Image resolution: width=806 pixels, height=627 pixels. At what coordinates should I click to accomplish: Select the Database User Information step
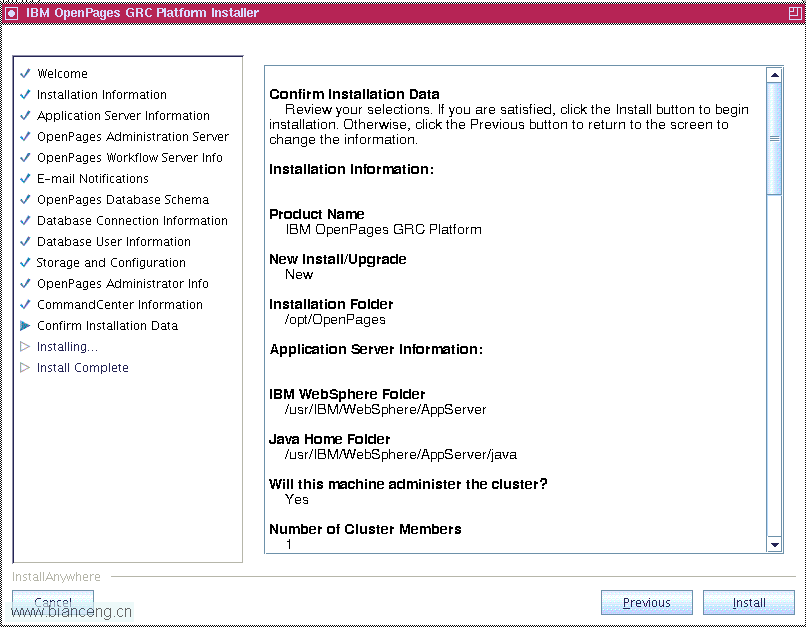coord(114,242)
